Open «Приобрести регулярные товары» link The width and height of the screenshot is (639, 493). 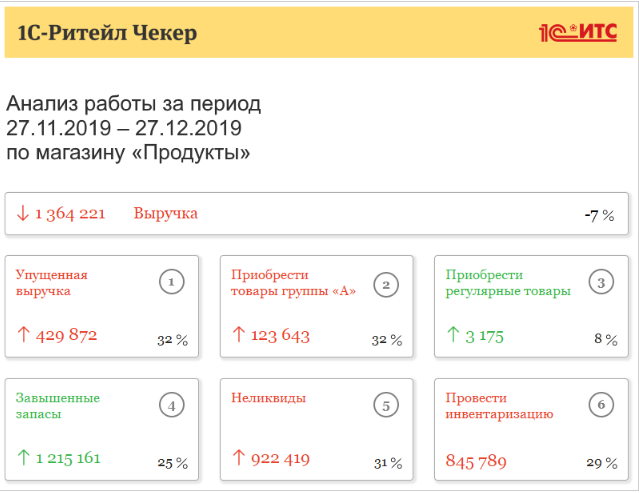(508, 283)
